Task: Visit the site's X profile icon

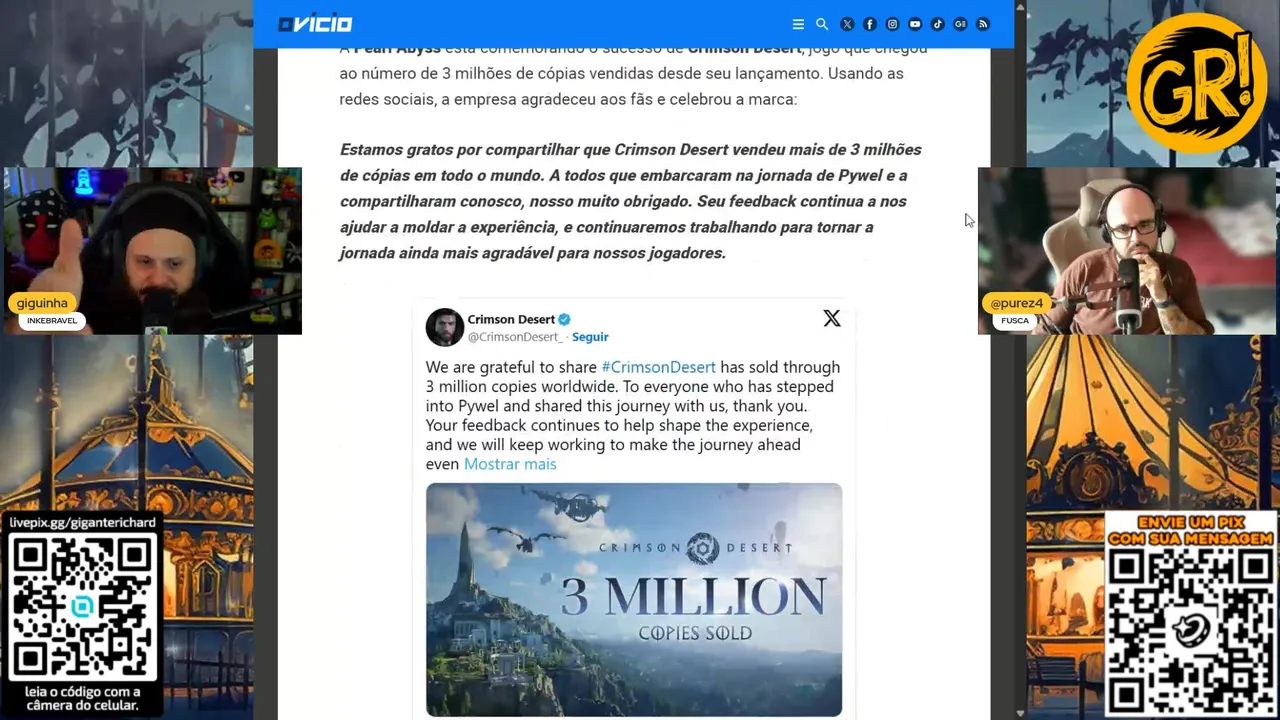Action: pyautogui.click(x=847, y=24)
